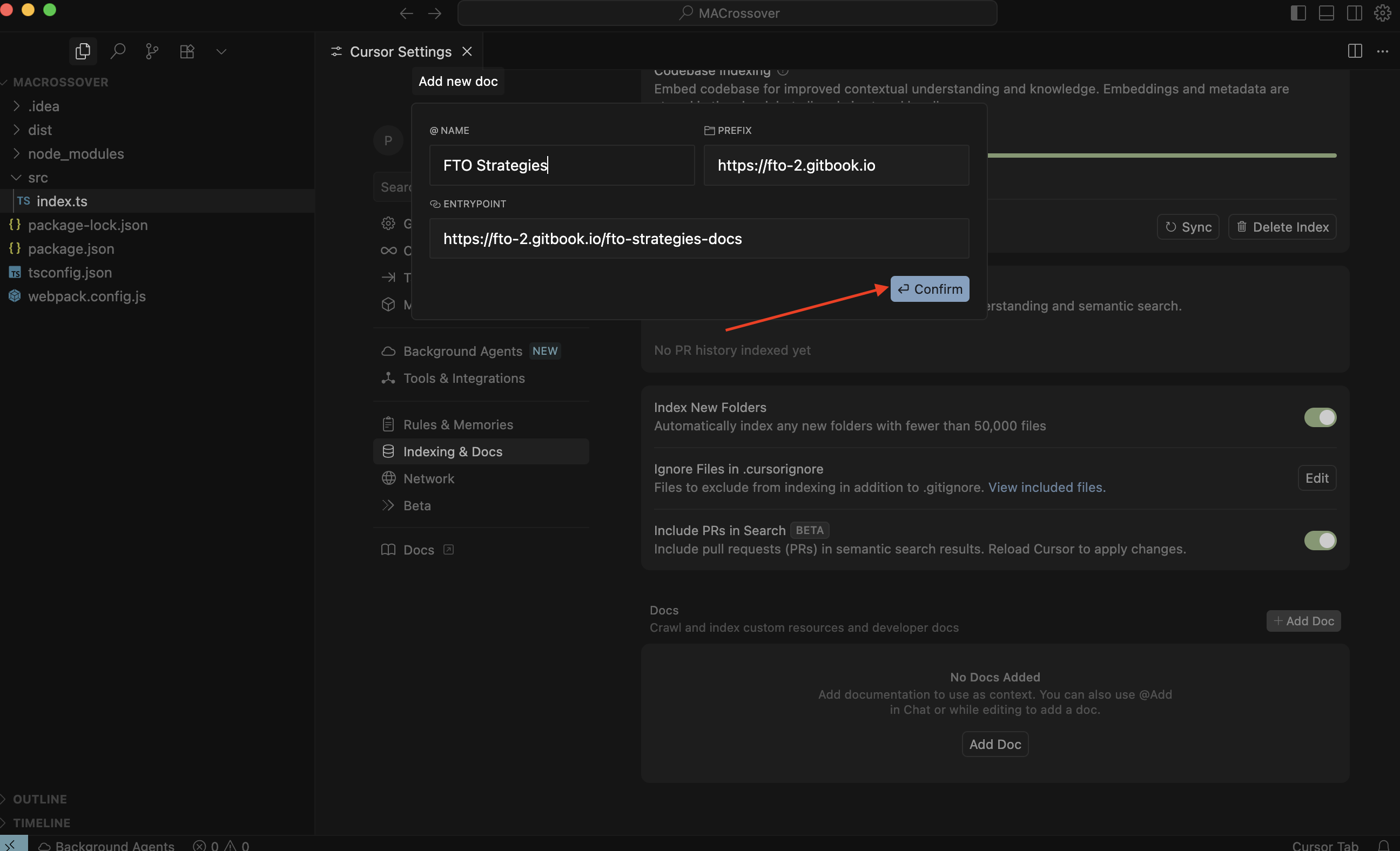Image resolution: width=1400 pixels, height=851 pixels.
Task: Open the Explorer files icon
Action: pyautogui.click(x=83, y=51)
